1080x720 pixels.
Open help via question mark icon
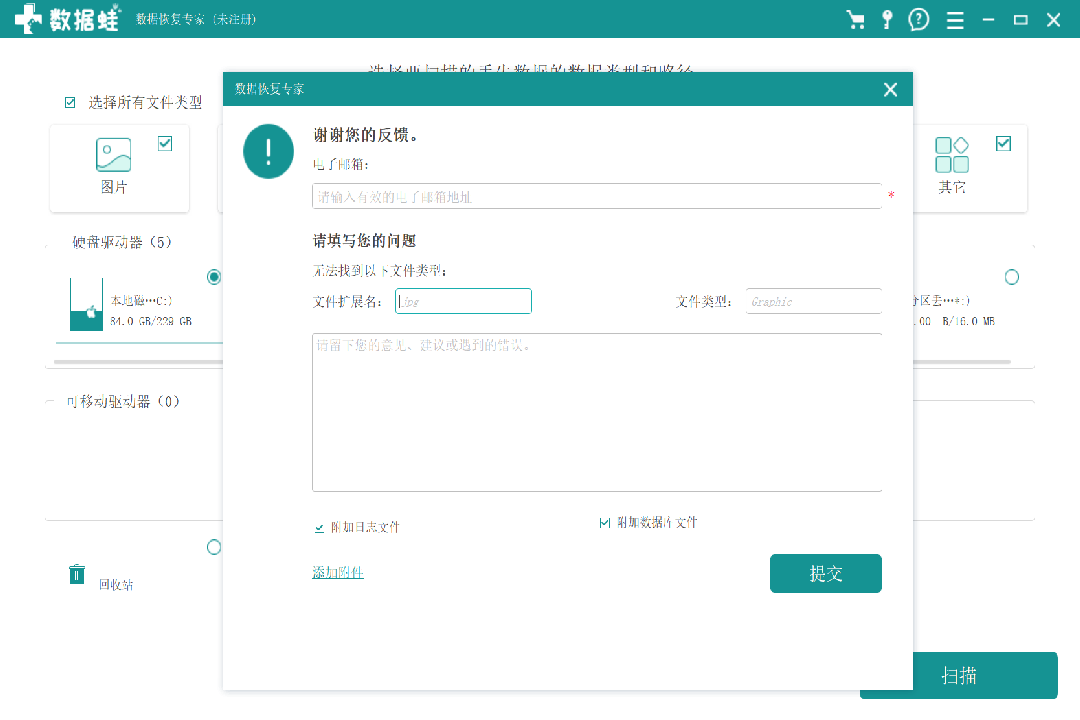click(x=919, y=20)
